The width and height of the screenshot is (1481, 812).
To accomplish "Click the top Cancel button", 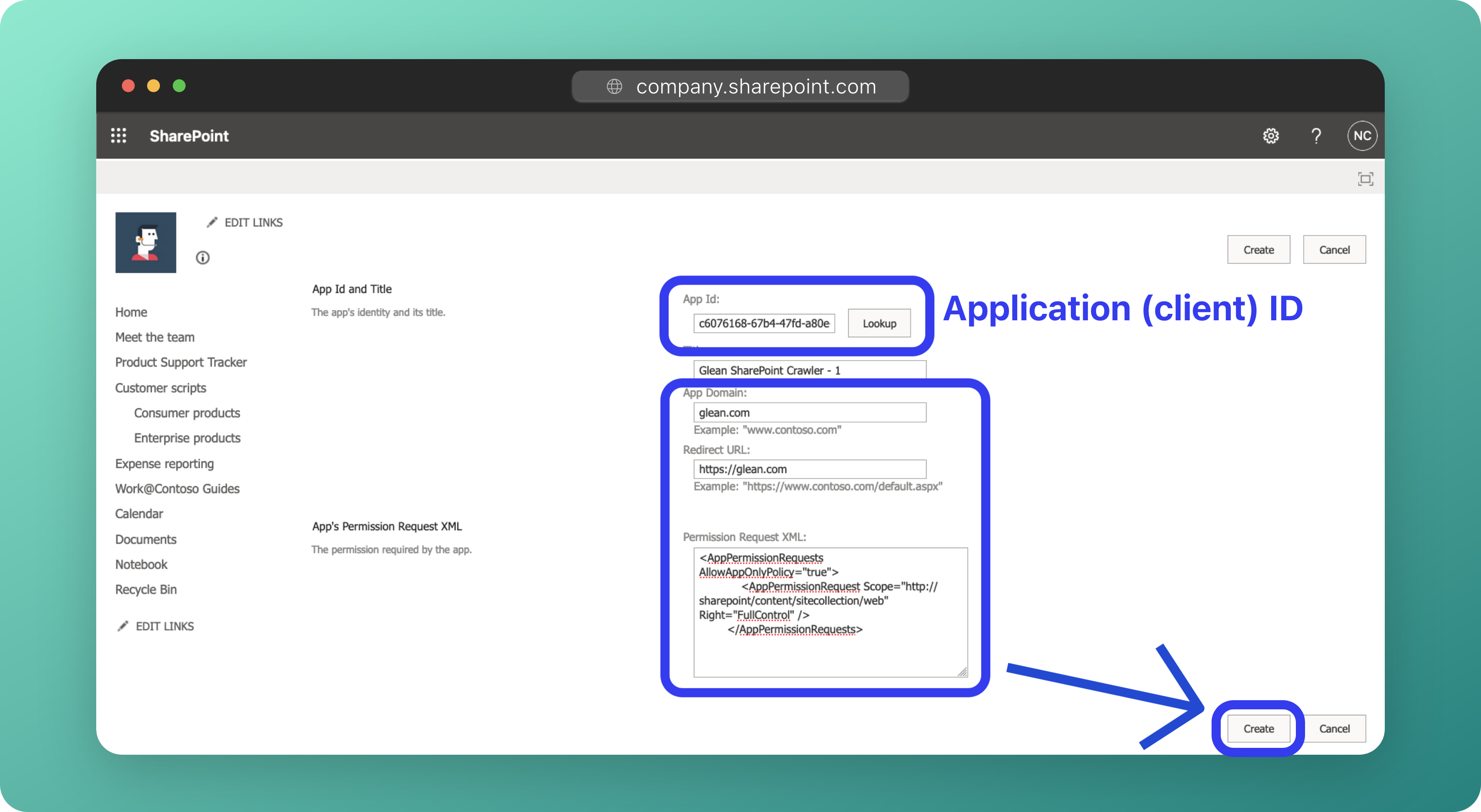I will (x=1334, y=250).
